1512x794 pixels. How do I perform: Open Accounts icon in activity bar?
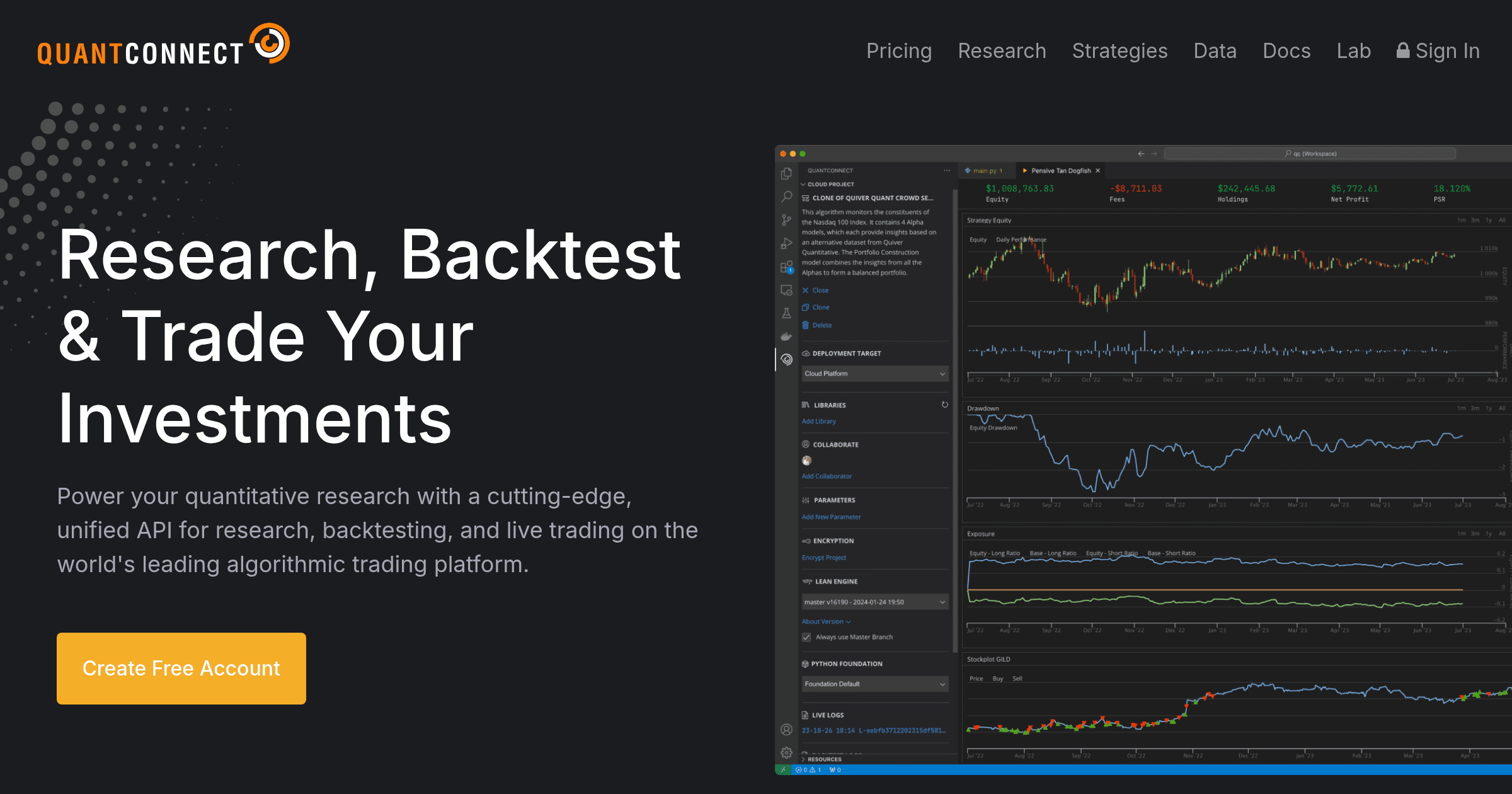(x=786, y=730)
